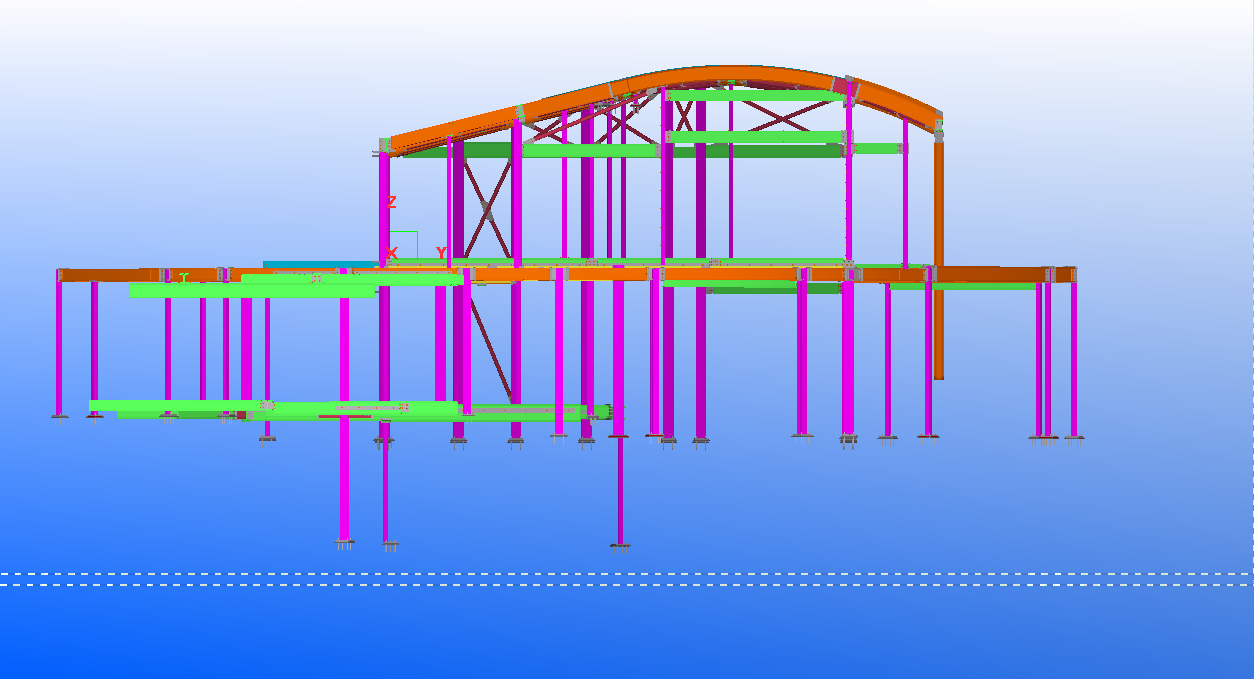
Task: Click the upper dashed white horizontal line
Action: 626,574
